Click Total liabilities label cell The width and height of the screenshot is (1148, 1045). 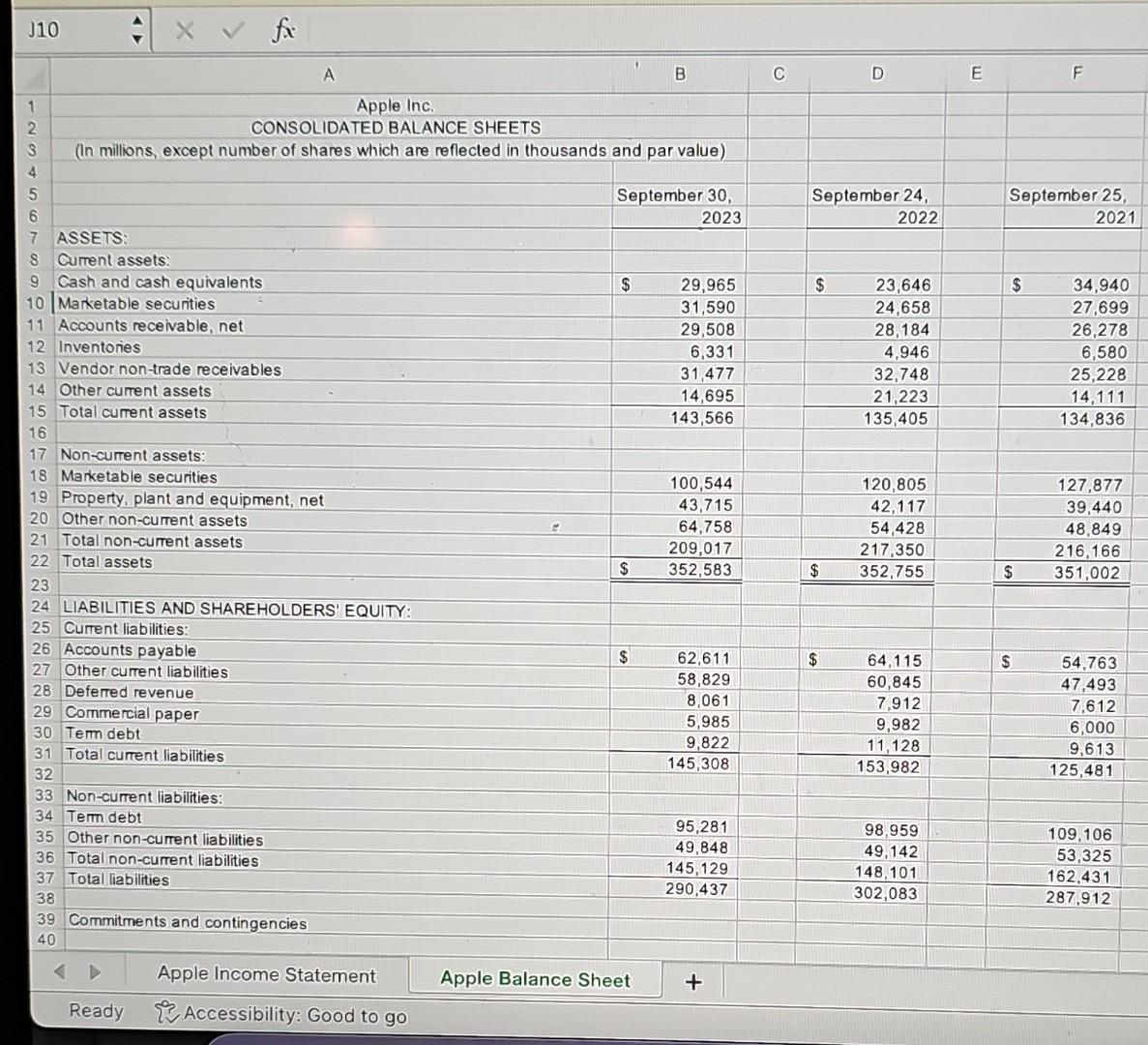pyautogui.click(x=118, y=880)
